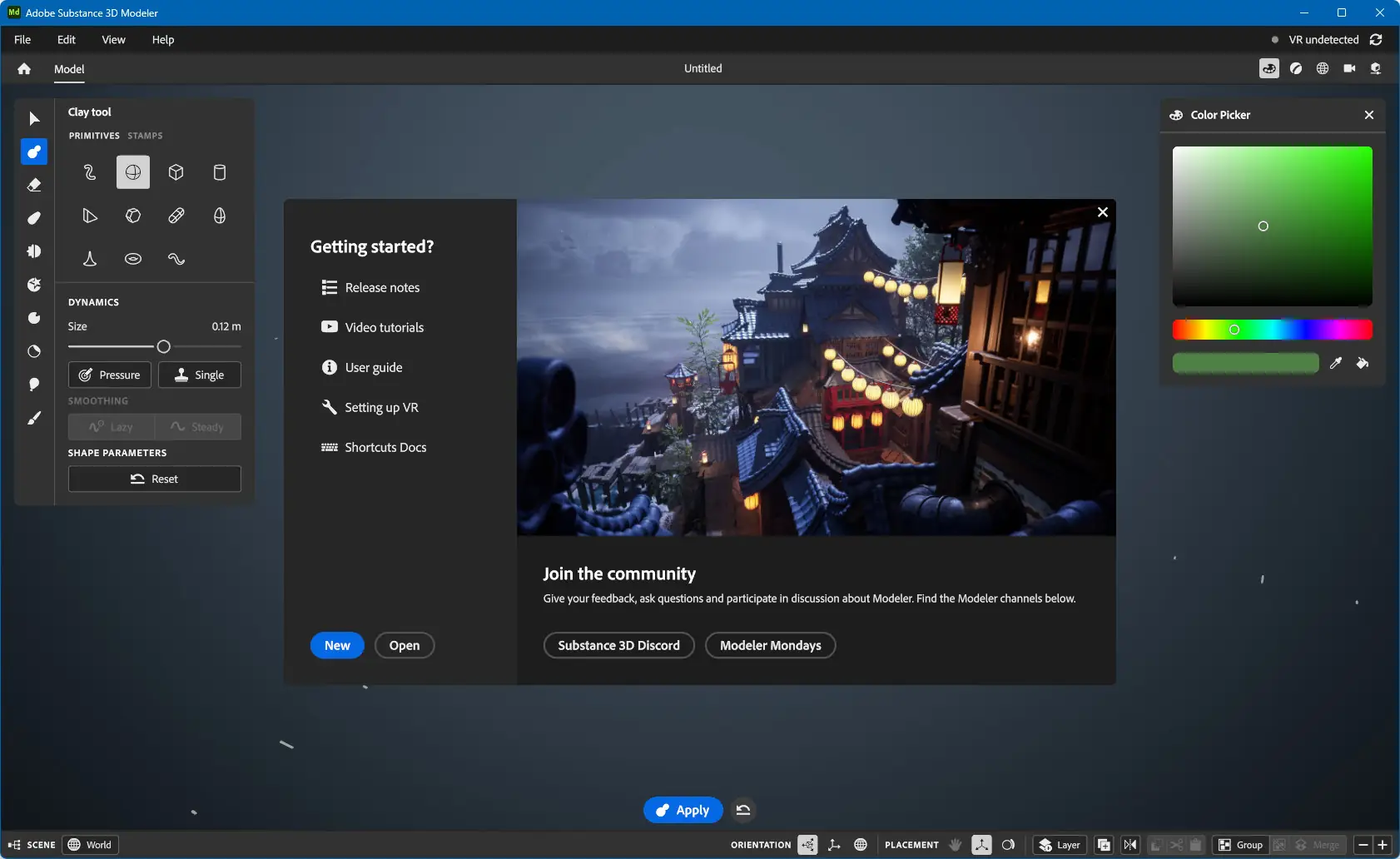Pick the capsule primitive shape
This screenshot has height=859, width=1400.
click(x=176, y=216)
